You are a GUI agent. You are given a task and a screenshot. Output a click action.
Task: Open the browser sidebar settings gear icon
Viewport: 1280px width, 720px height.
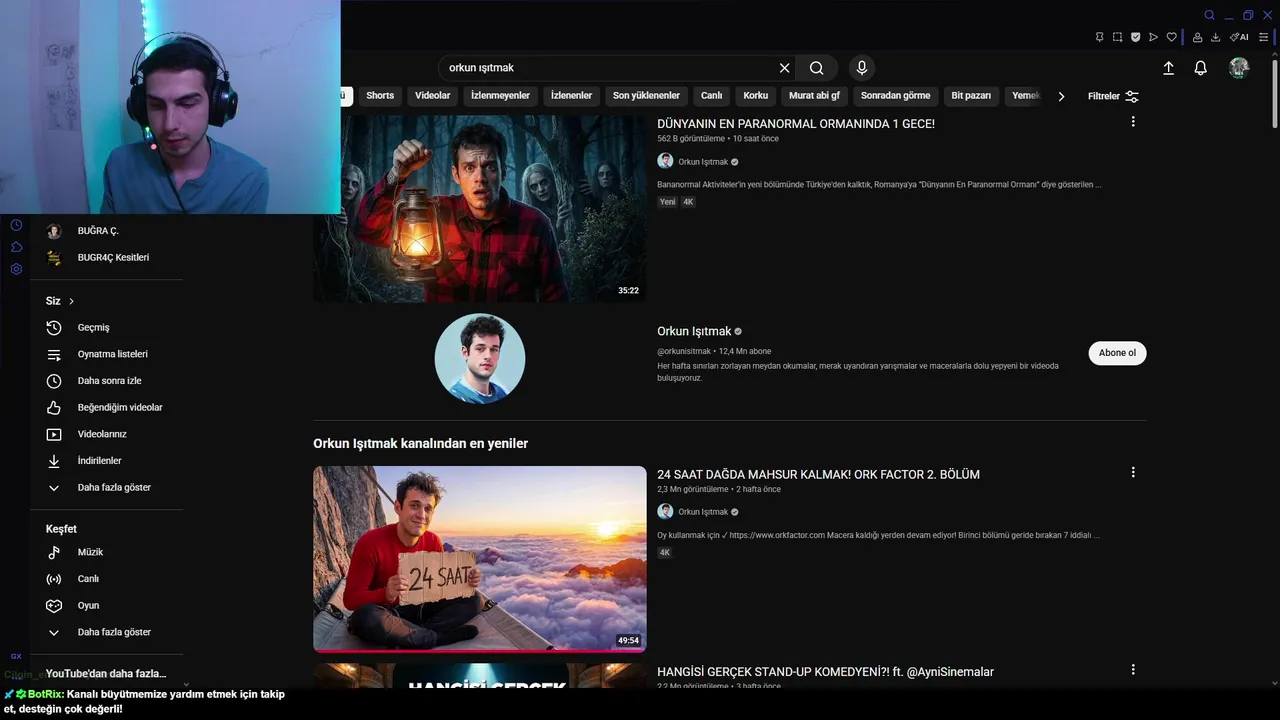(16, 269)
